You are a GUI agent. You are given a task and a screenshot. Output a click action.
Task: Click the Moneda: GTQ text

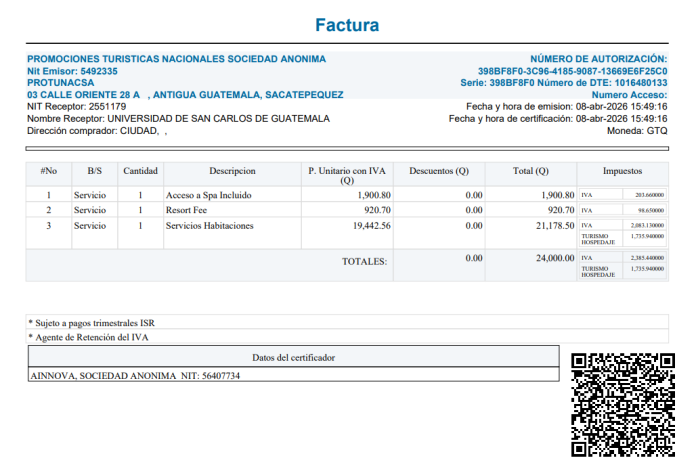coord(637,130)
